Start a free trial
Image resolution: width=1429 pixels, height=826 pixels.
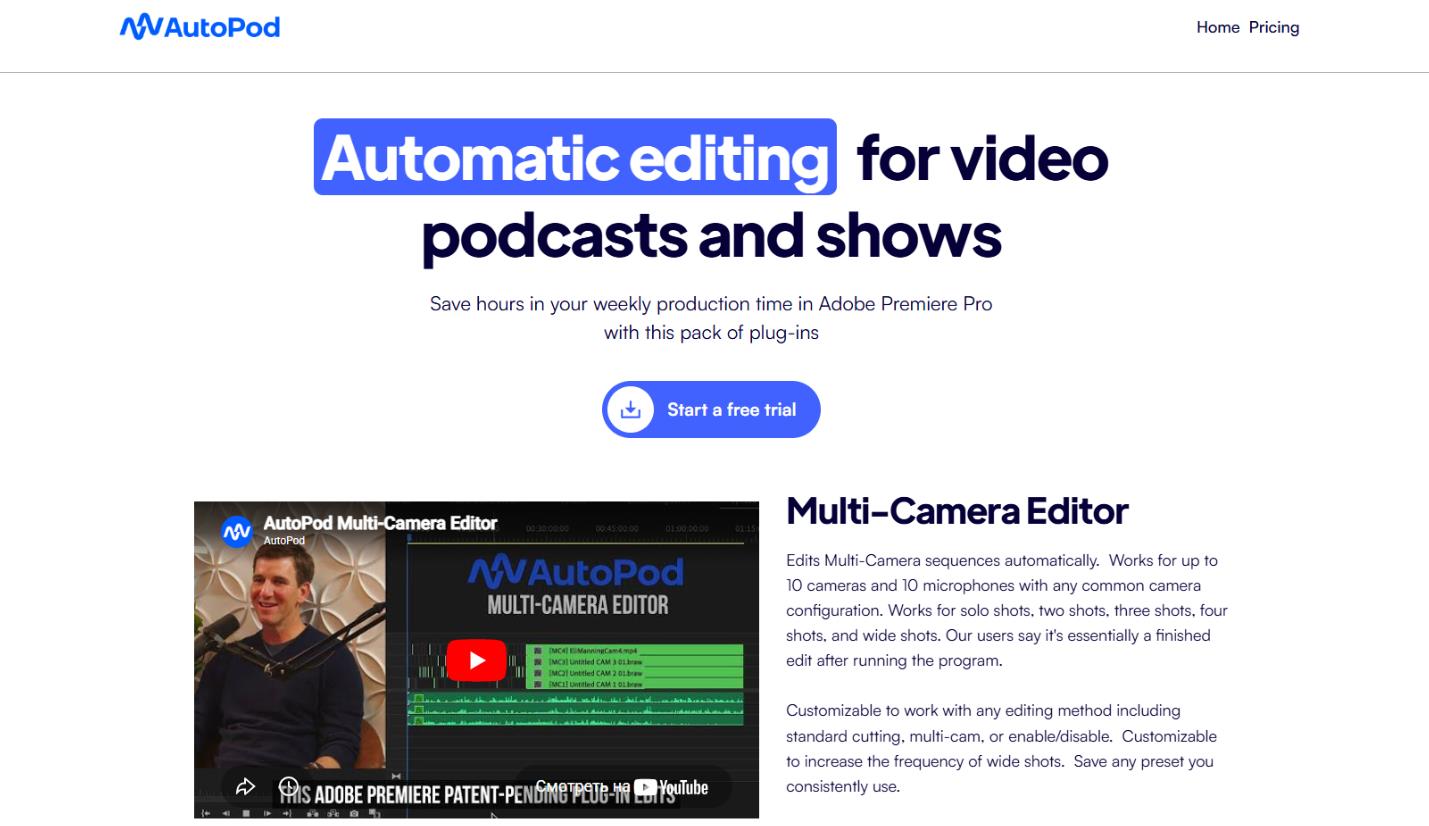(x=711, y=409)
